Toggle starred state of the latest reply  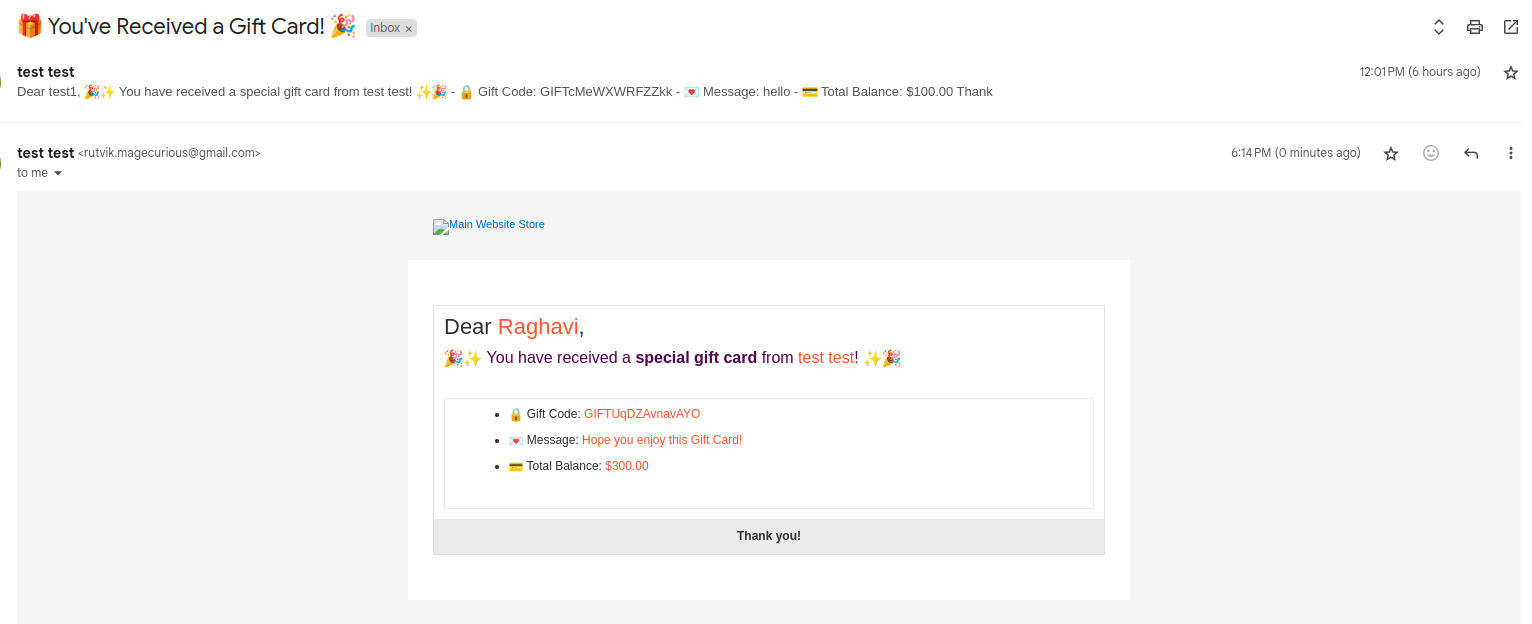coord(1390,153)
